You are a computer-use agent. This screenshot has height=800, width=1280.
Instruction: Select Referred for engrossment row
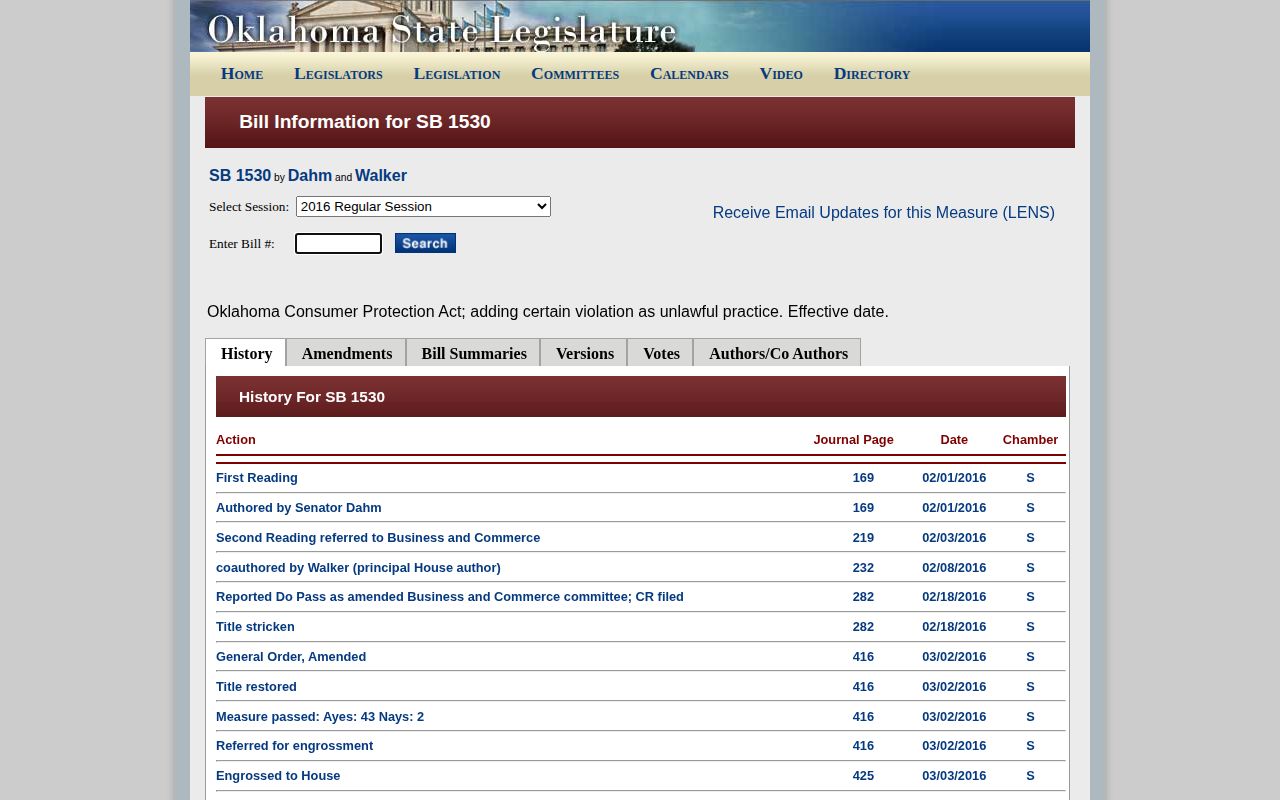pos(641,745)
